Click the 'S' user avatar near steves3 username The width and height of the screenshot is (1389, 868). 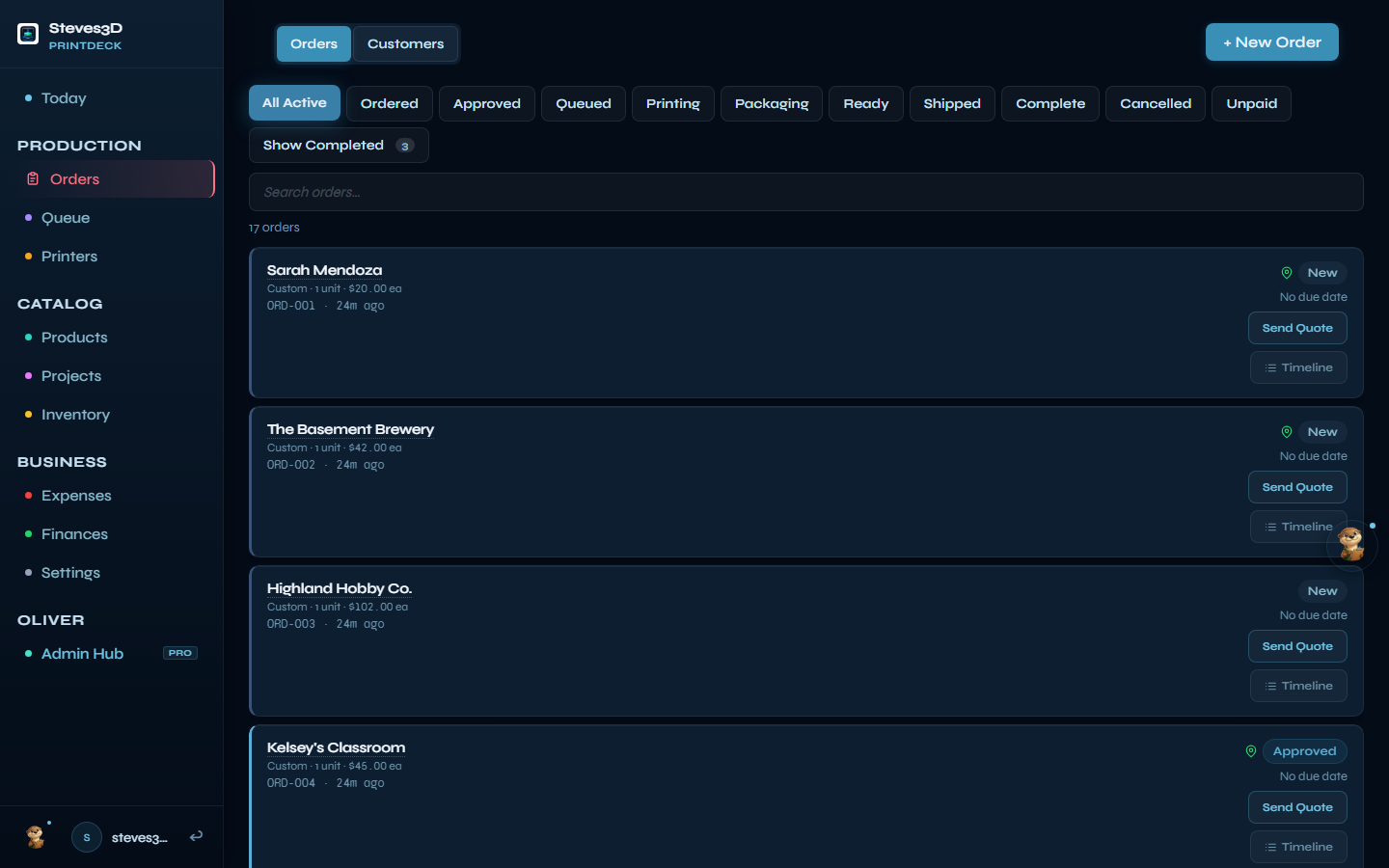pyautogui.click(x=86, y=837)
